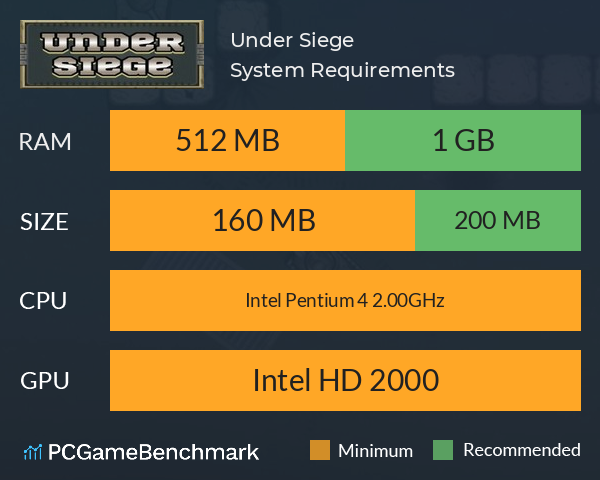Click the GPU row label
Image resolution: width=600 pixels, height=480 pixels.
[45, 381]
